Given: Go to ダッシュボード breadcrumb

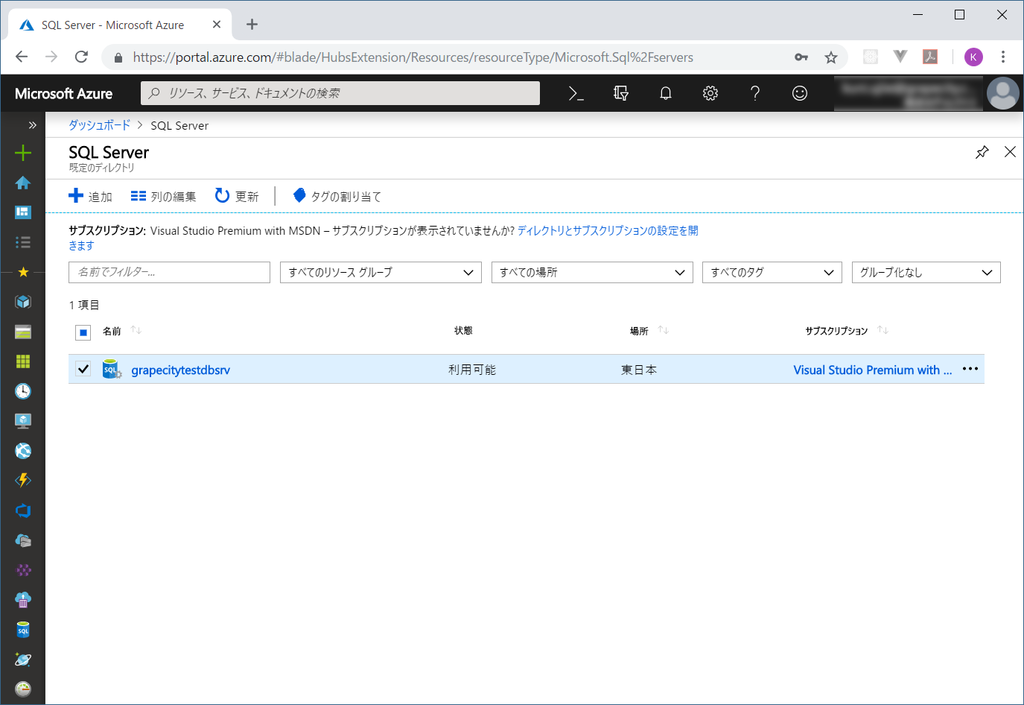Looking at the screenshot, I should tap(99, 125).
